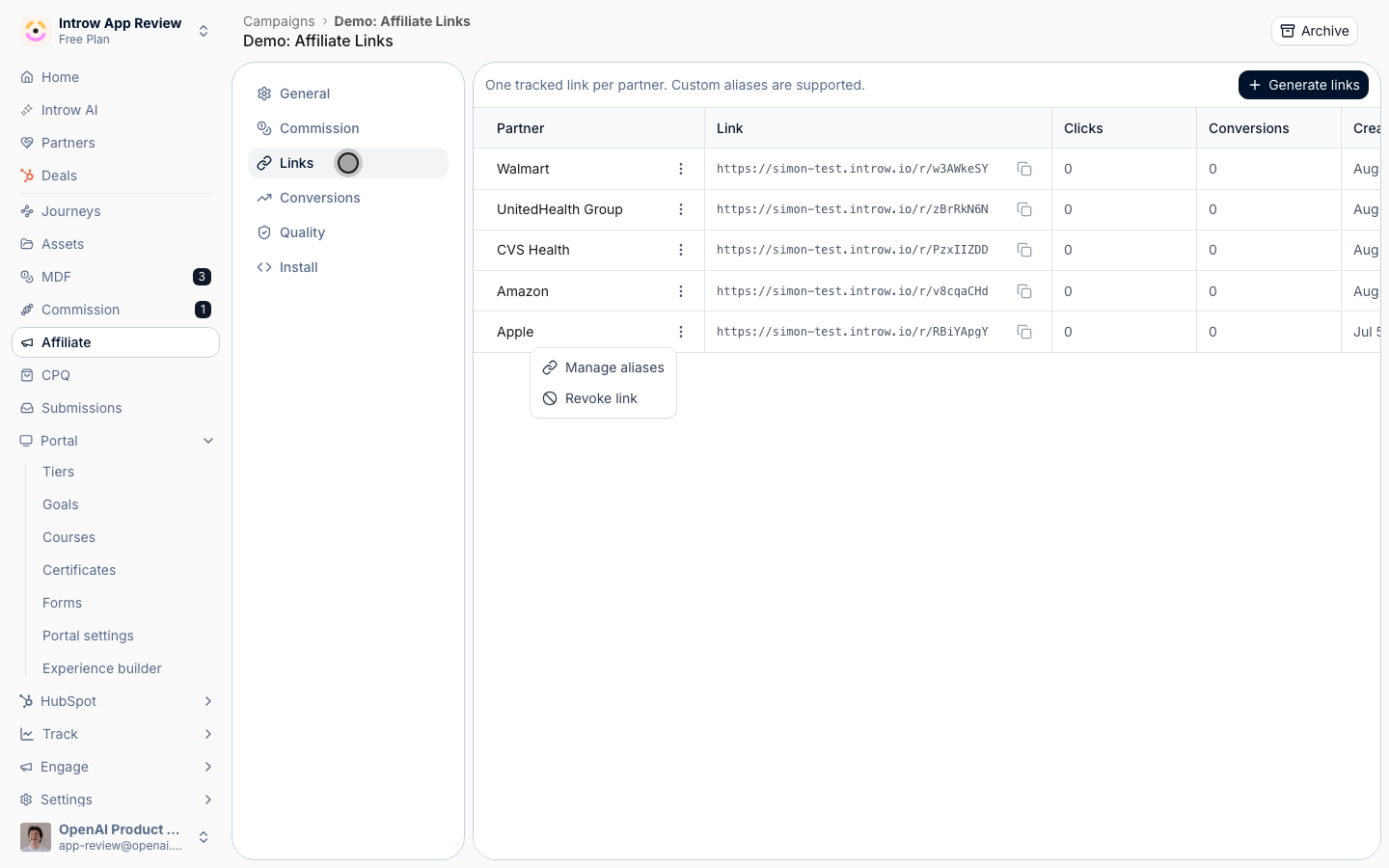Expand the HubSpot section

208,701
